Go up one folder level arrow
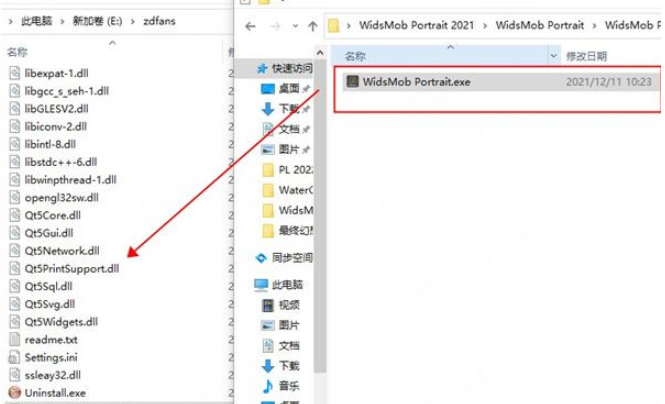Screen dimensions: 665x404 [x=313, y=26]
